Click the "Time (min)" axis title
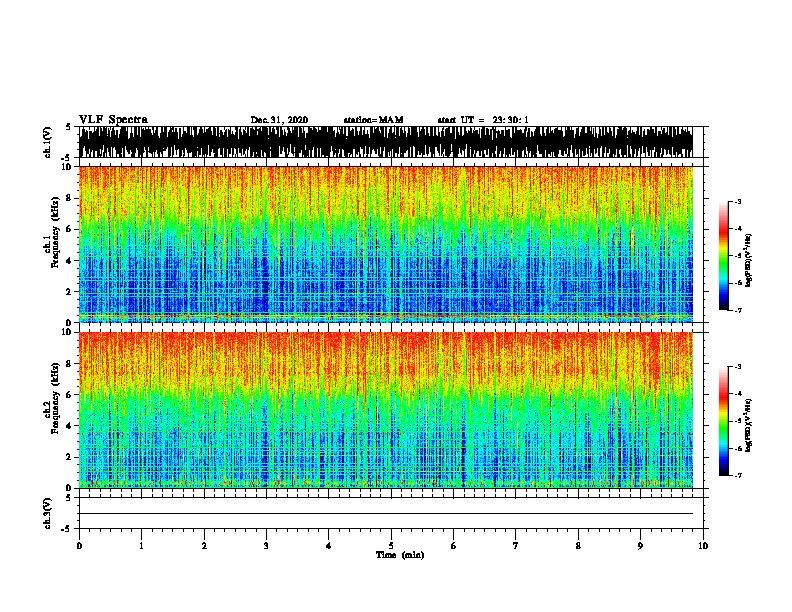This screenshot has height=612, width=792. [400, 555]
